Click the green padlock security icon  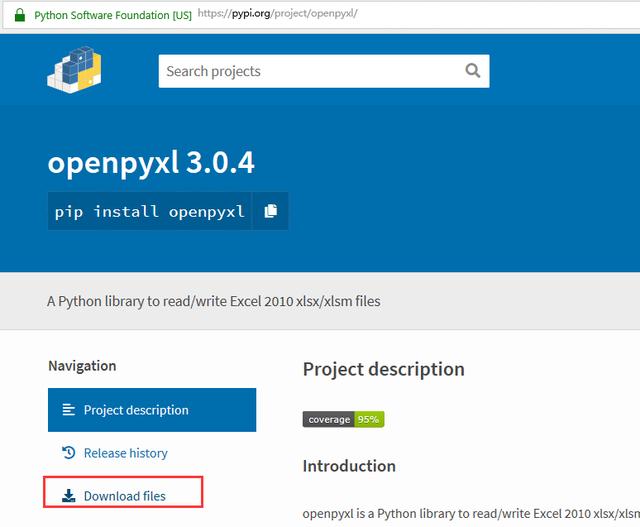coord(20,15)
